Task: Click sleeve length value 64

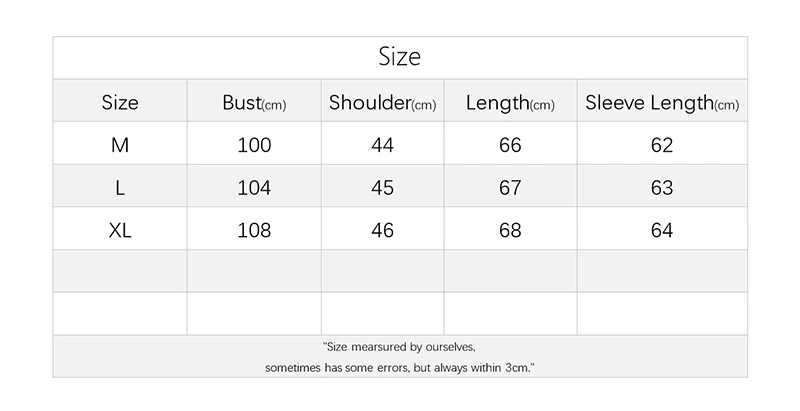Action: coord(662,230)
